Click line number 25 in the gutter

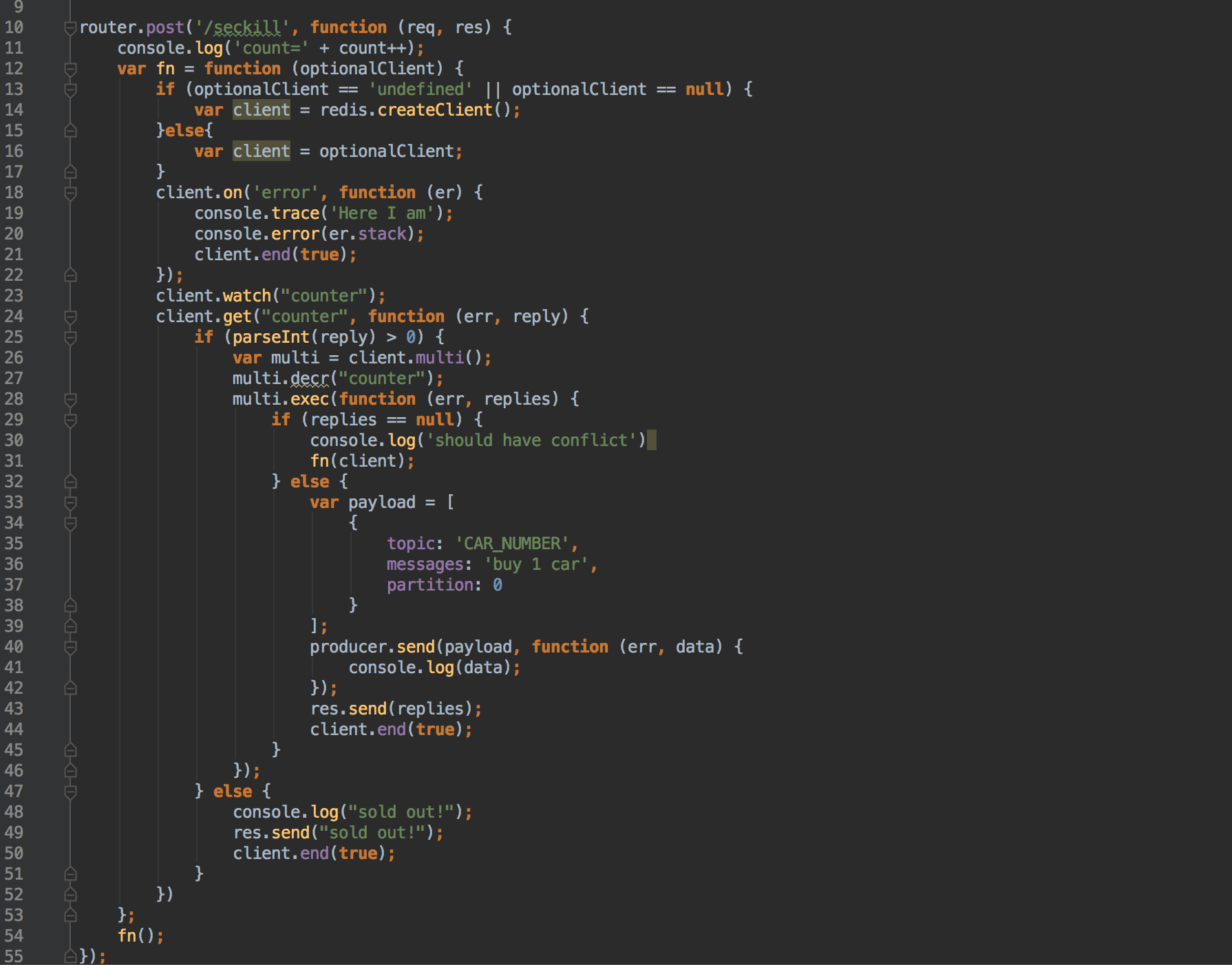(x=14, y=337)
